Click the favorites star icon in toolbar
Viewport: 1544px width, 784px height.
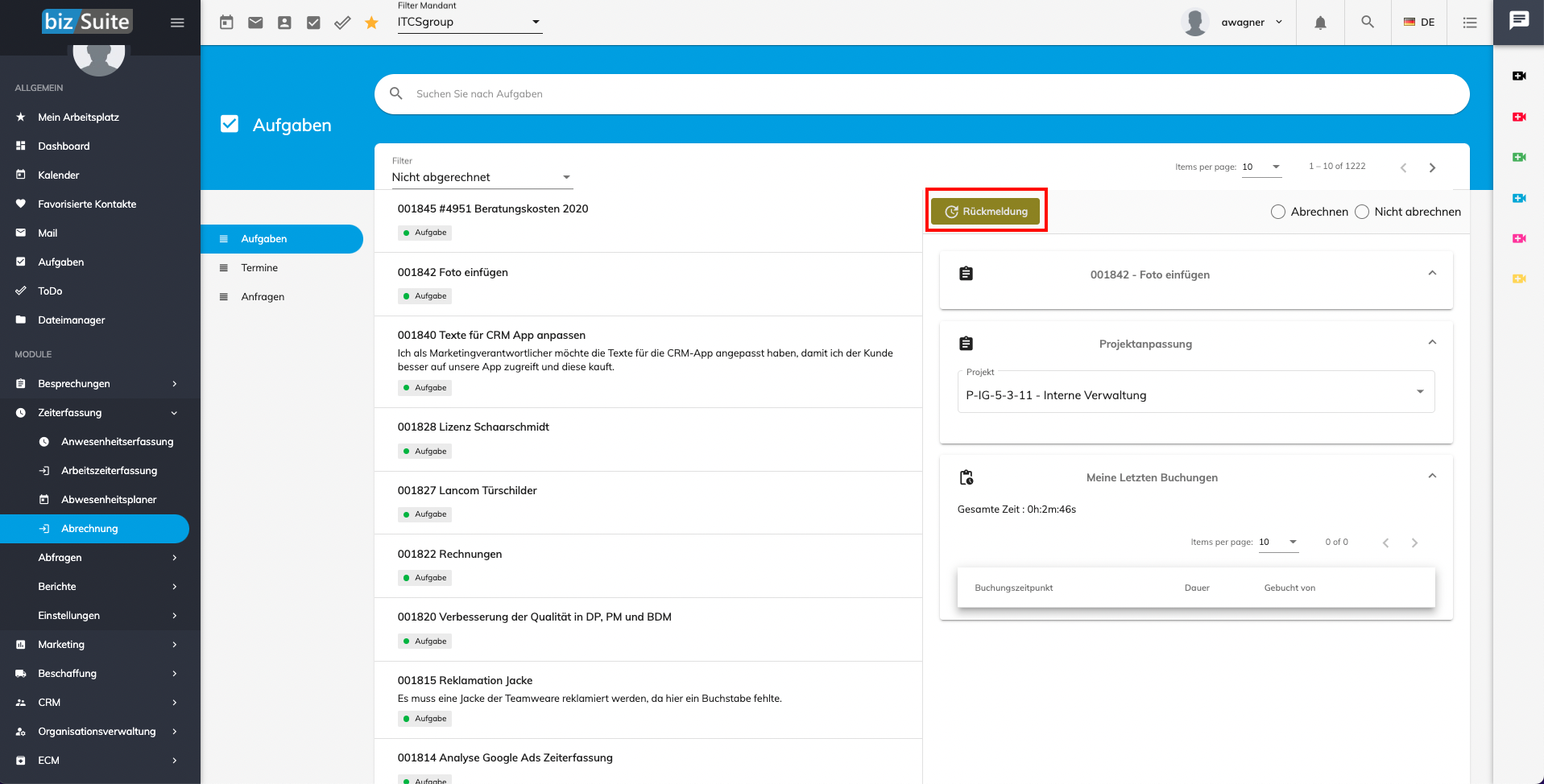click(371, 23)
